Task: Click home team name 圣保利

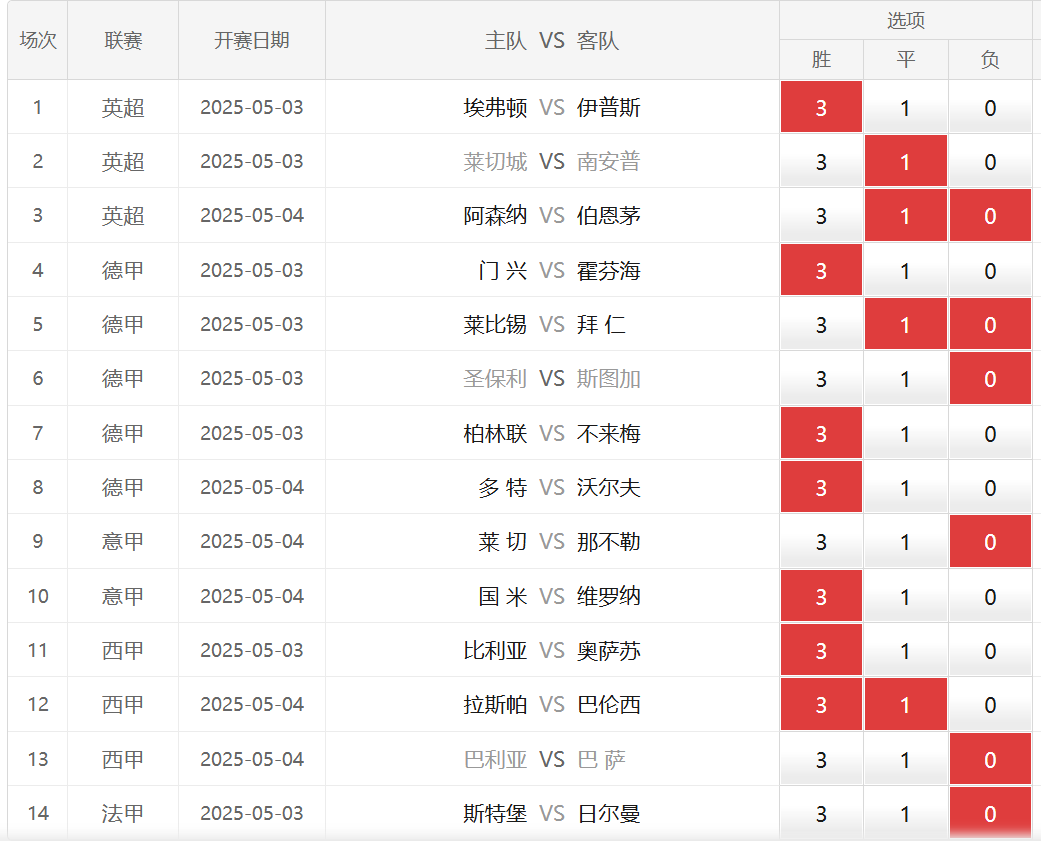Action: [495, 379]
